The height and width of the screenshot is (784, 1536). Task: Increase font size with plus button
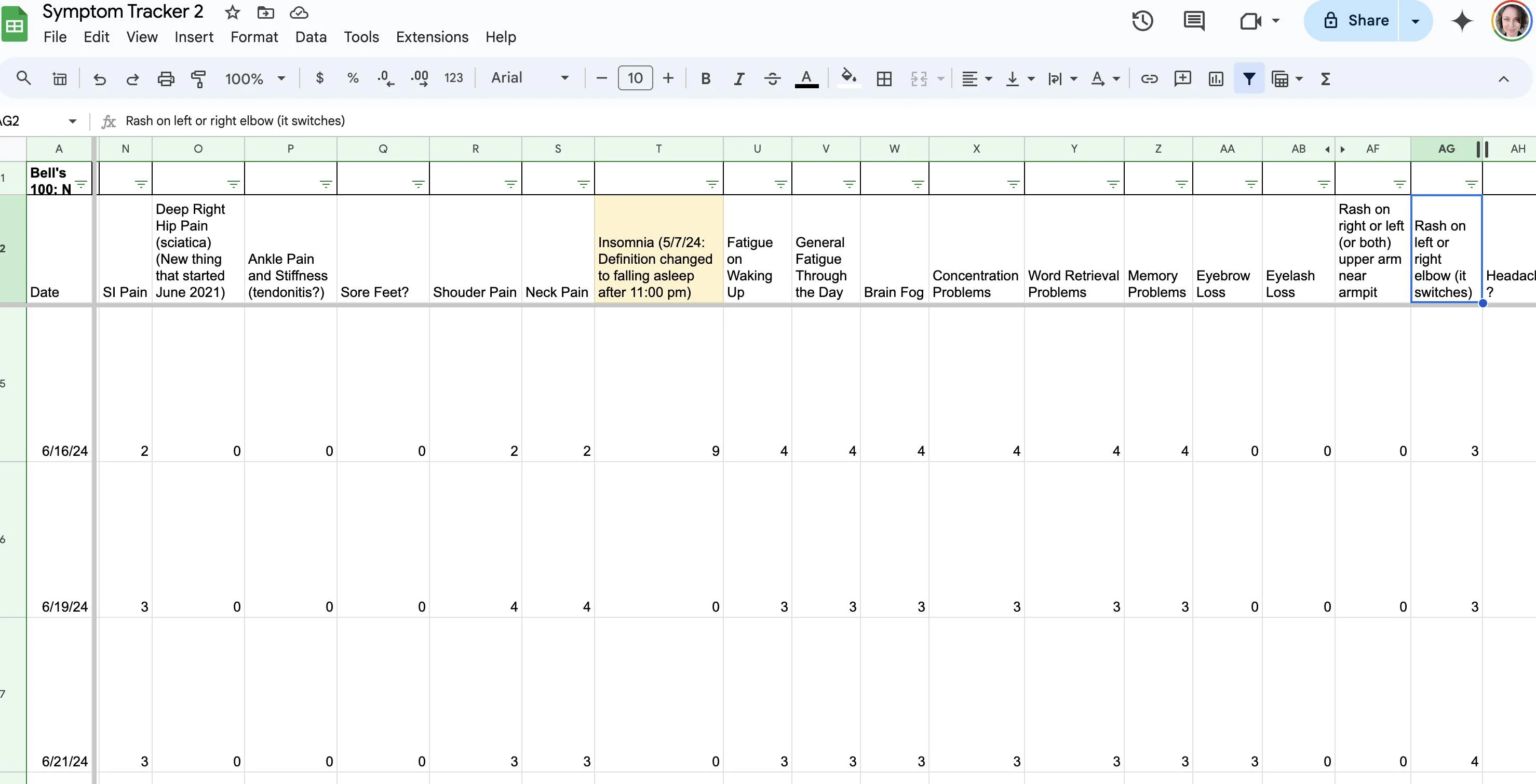pyautogui.click(x=668, y=78)
